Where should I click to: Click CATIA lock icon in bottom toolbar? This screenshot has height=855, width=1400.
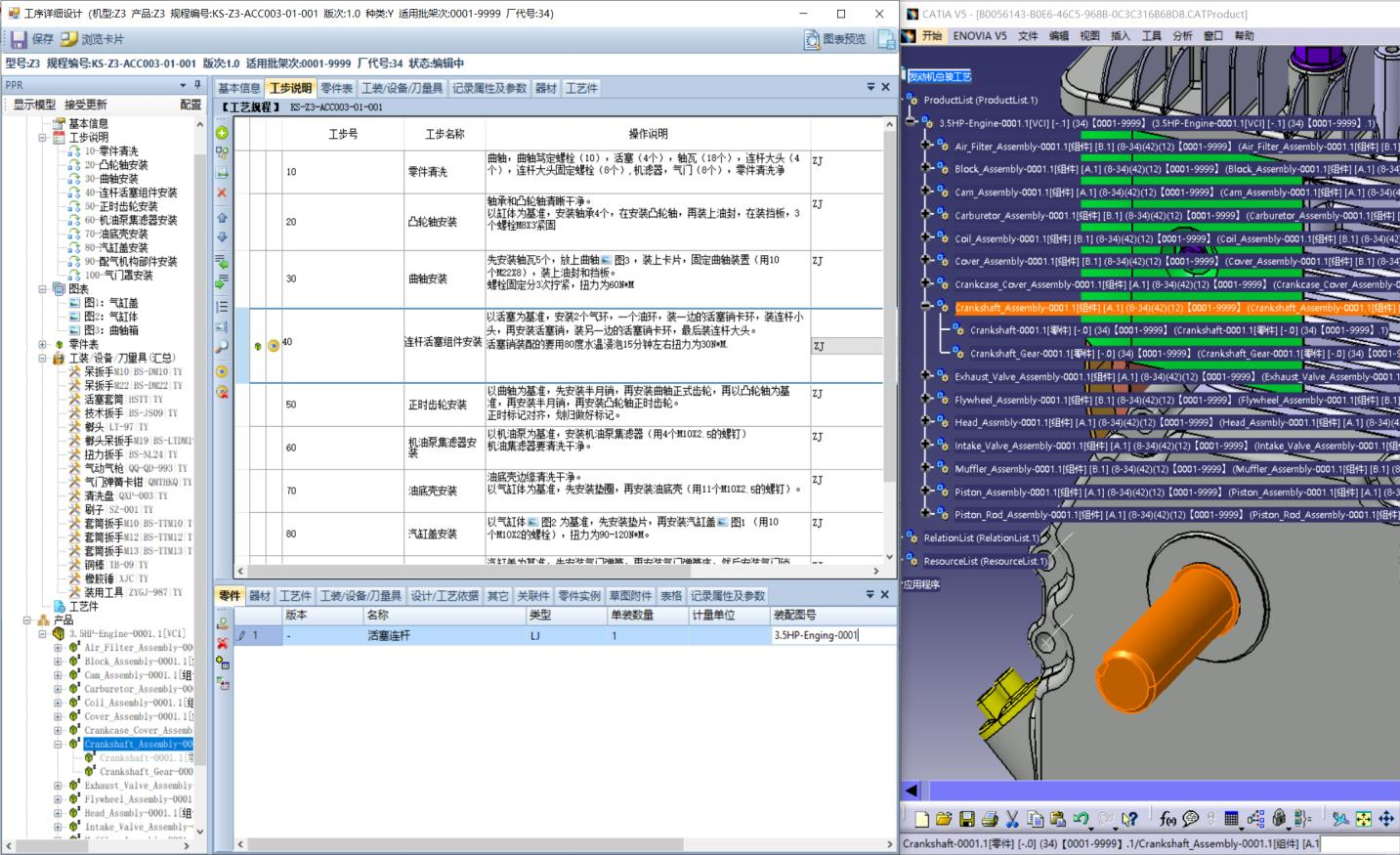1279,819
